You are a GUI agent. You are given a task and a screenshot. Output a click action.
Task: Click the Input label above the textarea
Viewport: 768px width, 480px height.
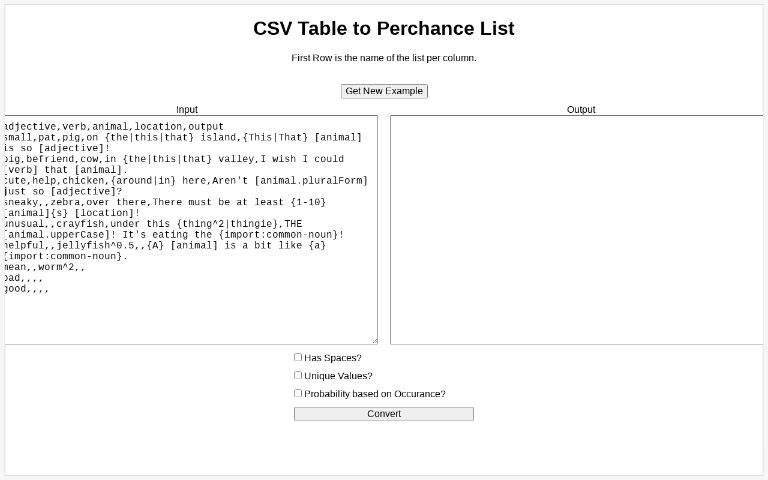pyautogui.click(x=187, y=109)
